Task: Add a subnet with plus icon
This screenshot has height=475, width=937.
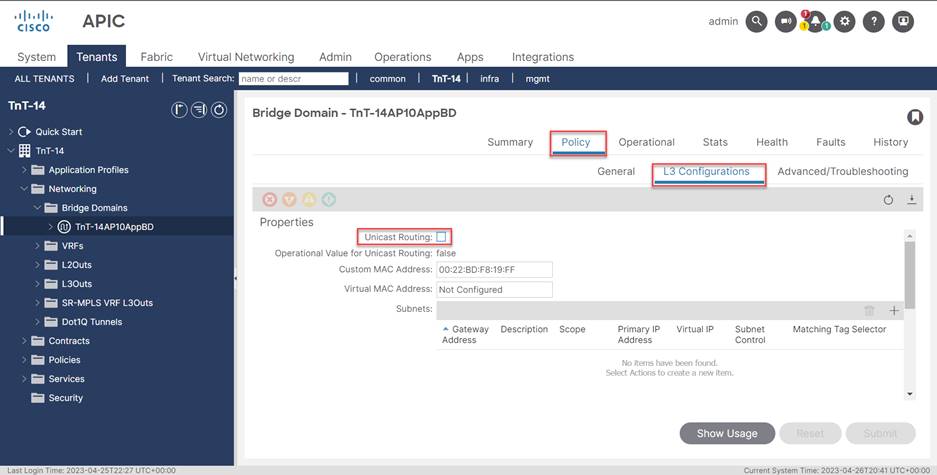Action: click(x=894, y=310)
